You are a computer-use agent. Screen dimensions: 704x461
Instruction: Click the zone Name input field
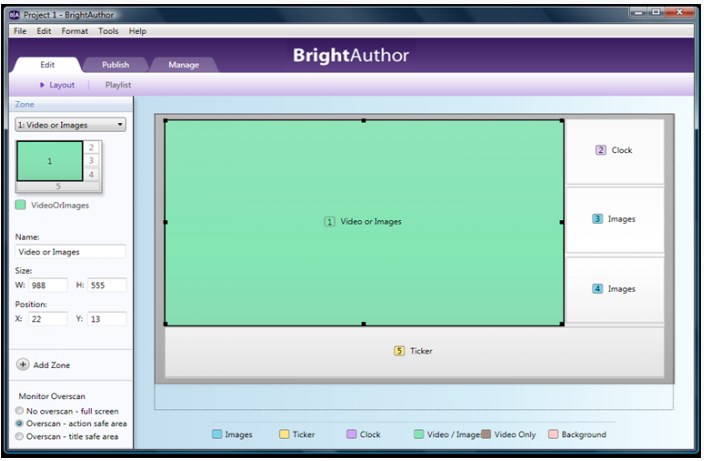click(x=70, y=252)
